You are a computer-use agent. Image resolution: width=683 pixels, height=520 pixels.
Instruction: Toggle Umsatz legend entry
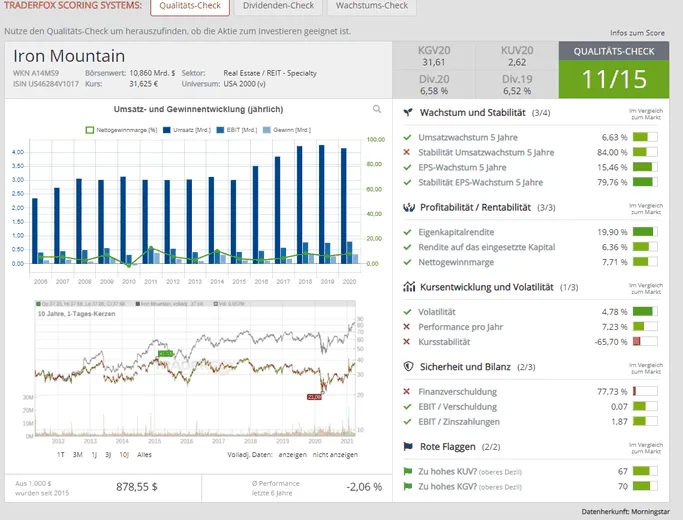coord(187,130)
